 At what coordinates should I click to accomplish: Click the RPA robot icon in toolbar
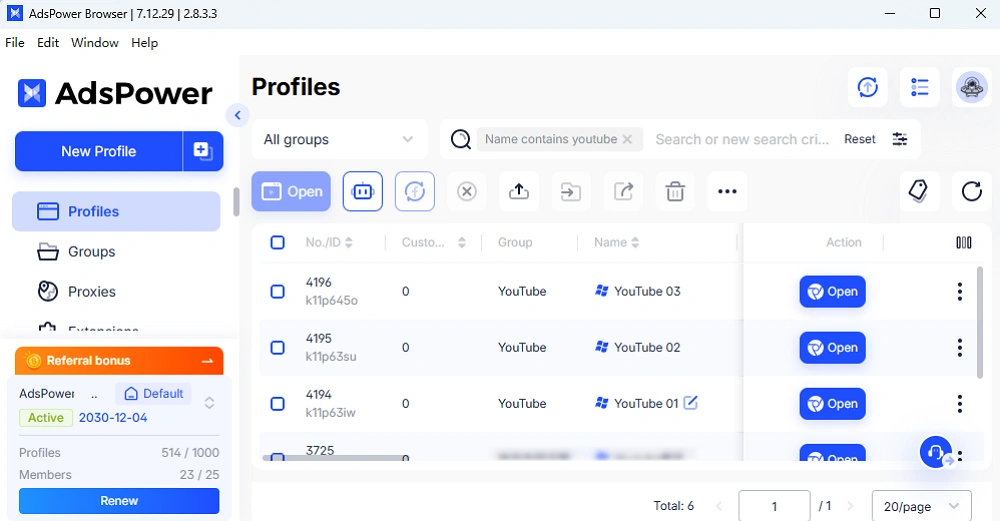362,191
